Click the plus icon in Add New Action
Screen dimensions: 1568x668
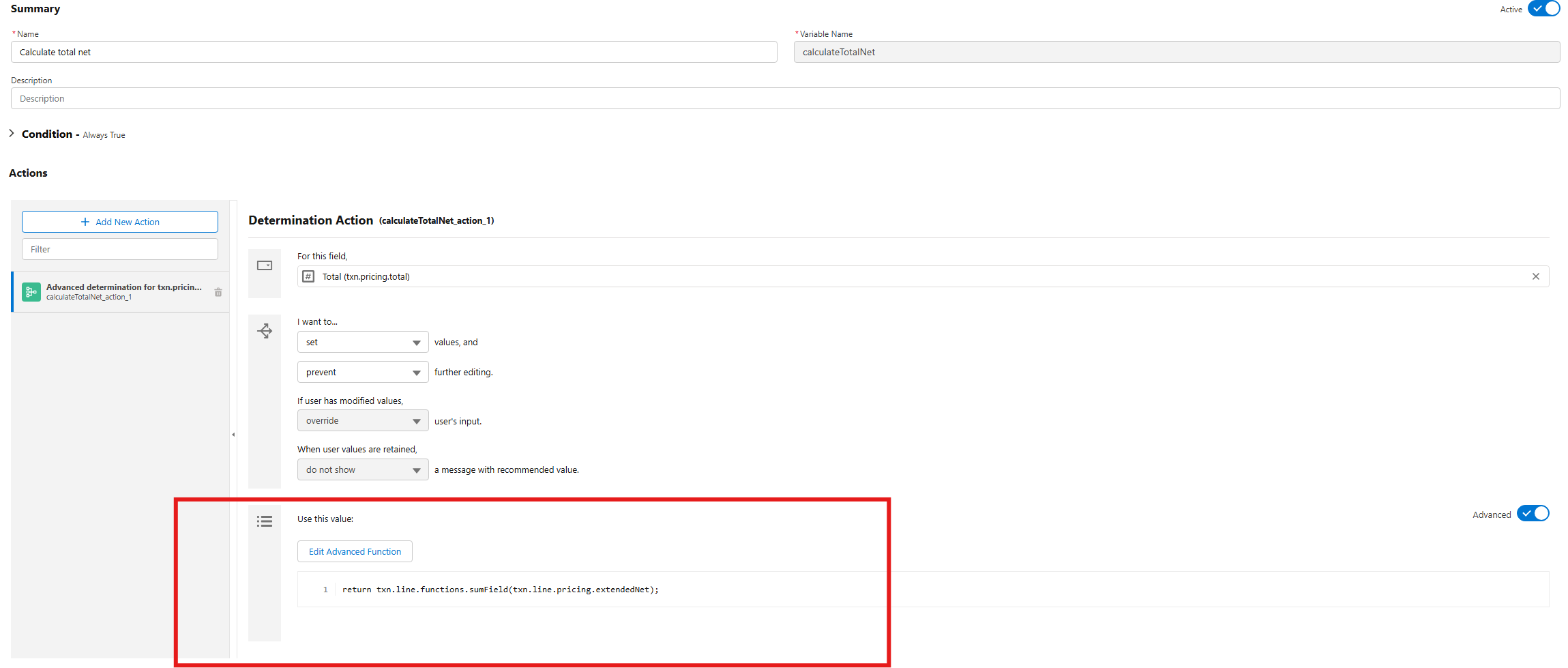point(85,222)
